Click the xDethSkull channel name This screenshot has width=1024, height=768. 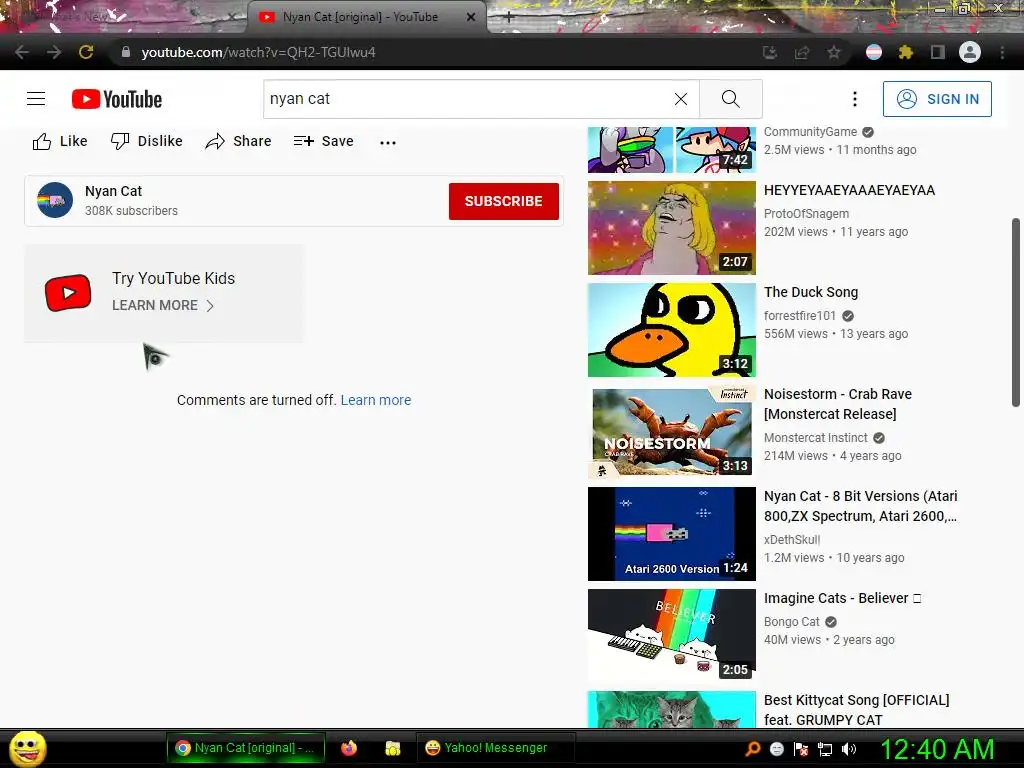(x=792, y=539)
